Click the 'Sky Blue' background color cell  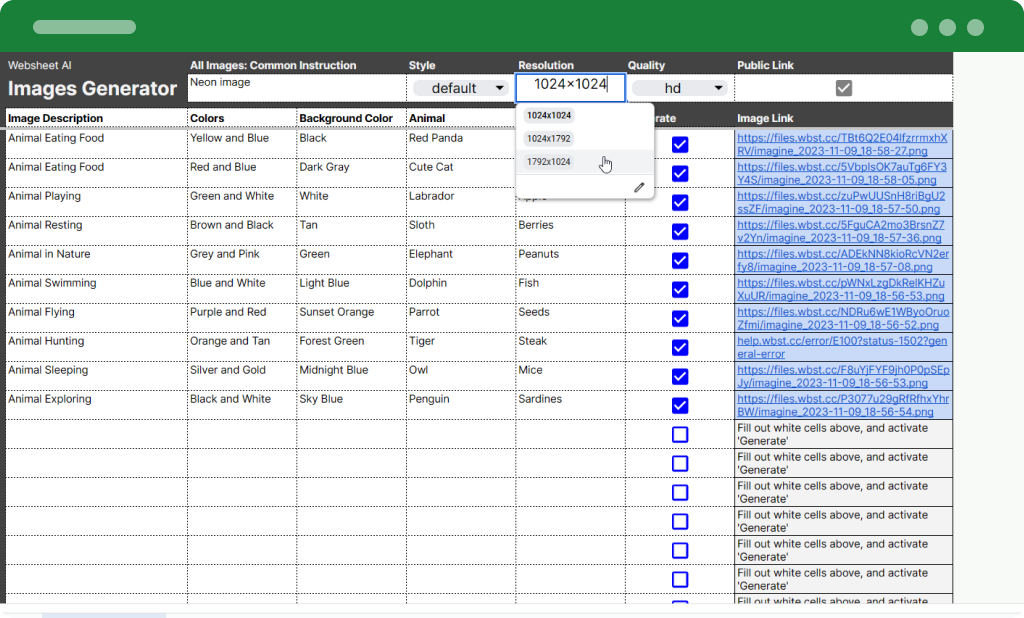[351, 405]
